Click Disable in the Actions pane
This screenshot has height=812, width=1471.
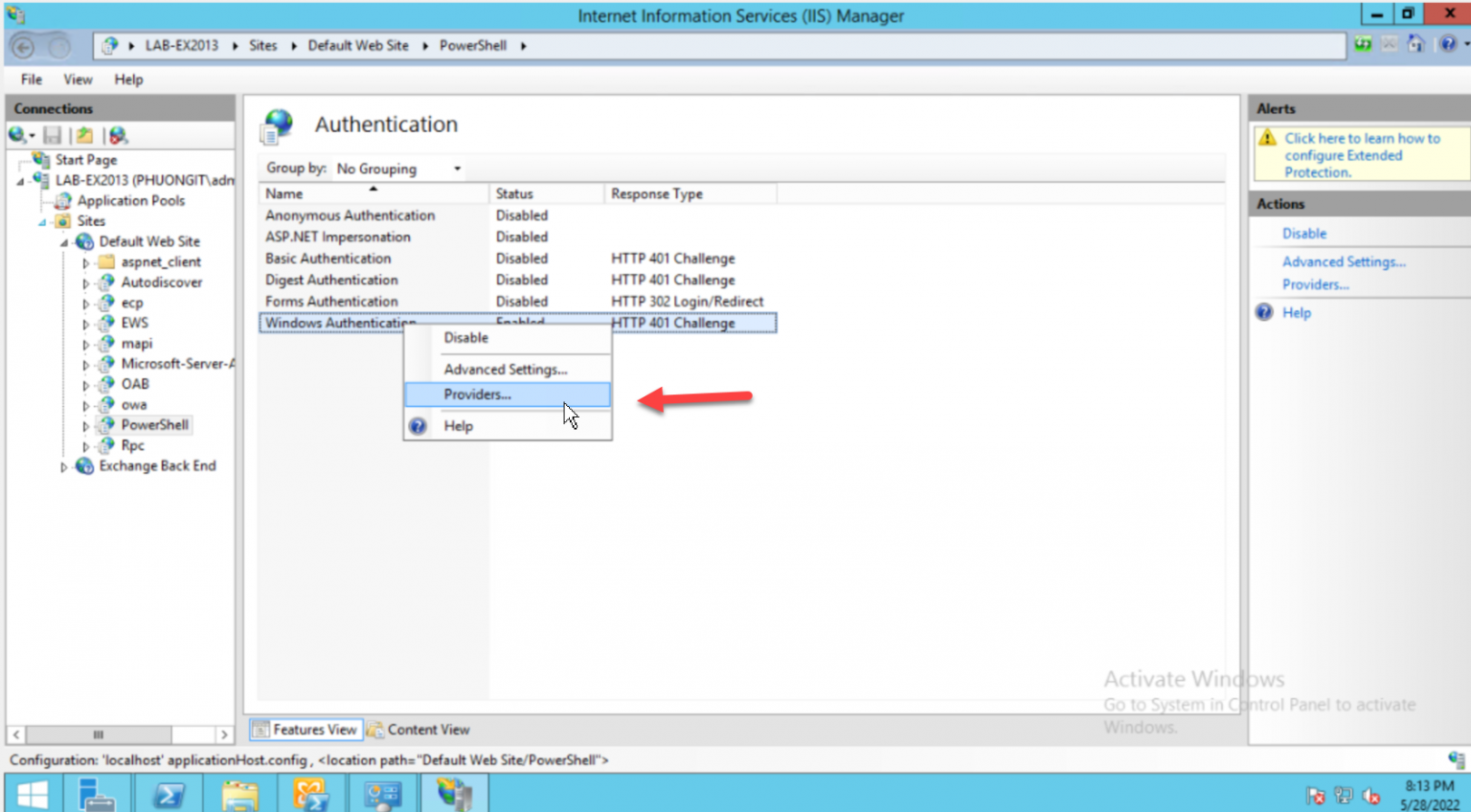click(x=1303, y=233)
